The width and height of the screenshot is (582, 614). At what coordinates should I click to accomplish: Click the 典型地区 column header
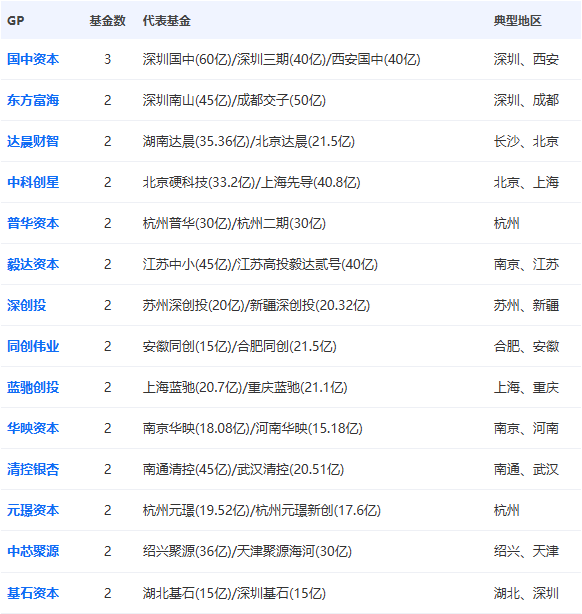click(517, 21)
